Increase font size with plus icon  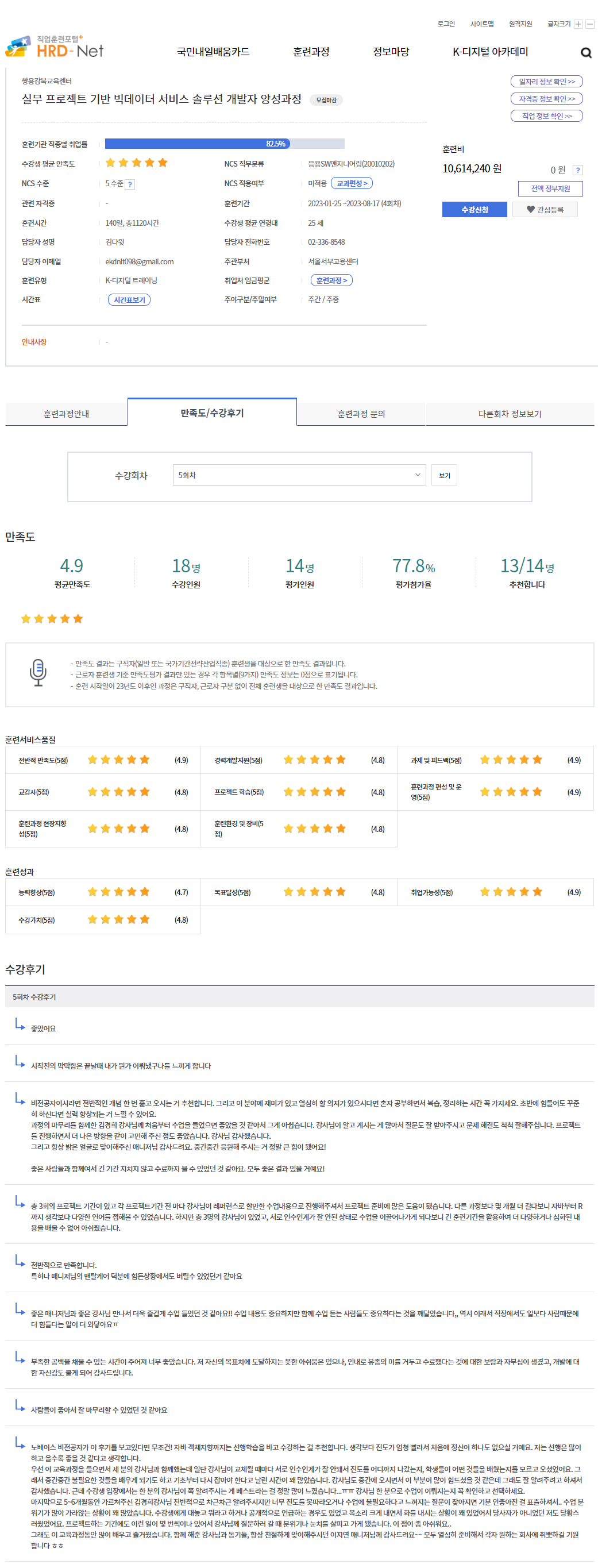coord(578,24)
